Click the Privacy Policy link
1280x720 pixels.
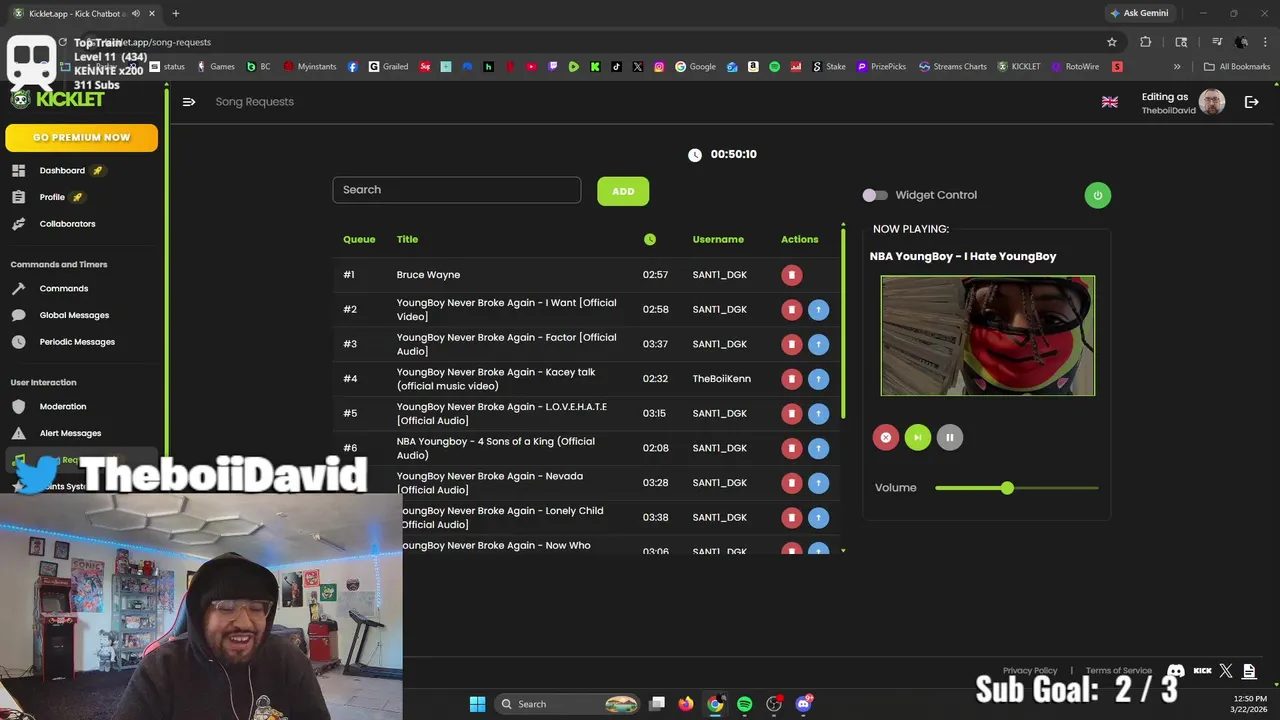(1030, 671)
